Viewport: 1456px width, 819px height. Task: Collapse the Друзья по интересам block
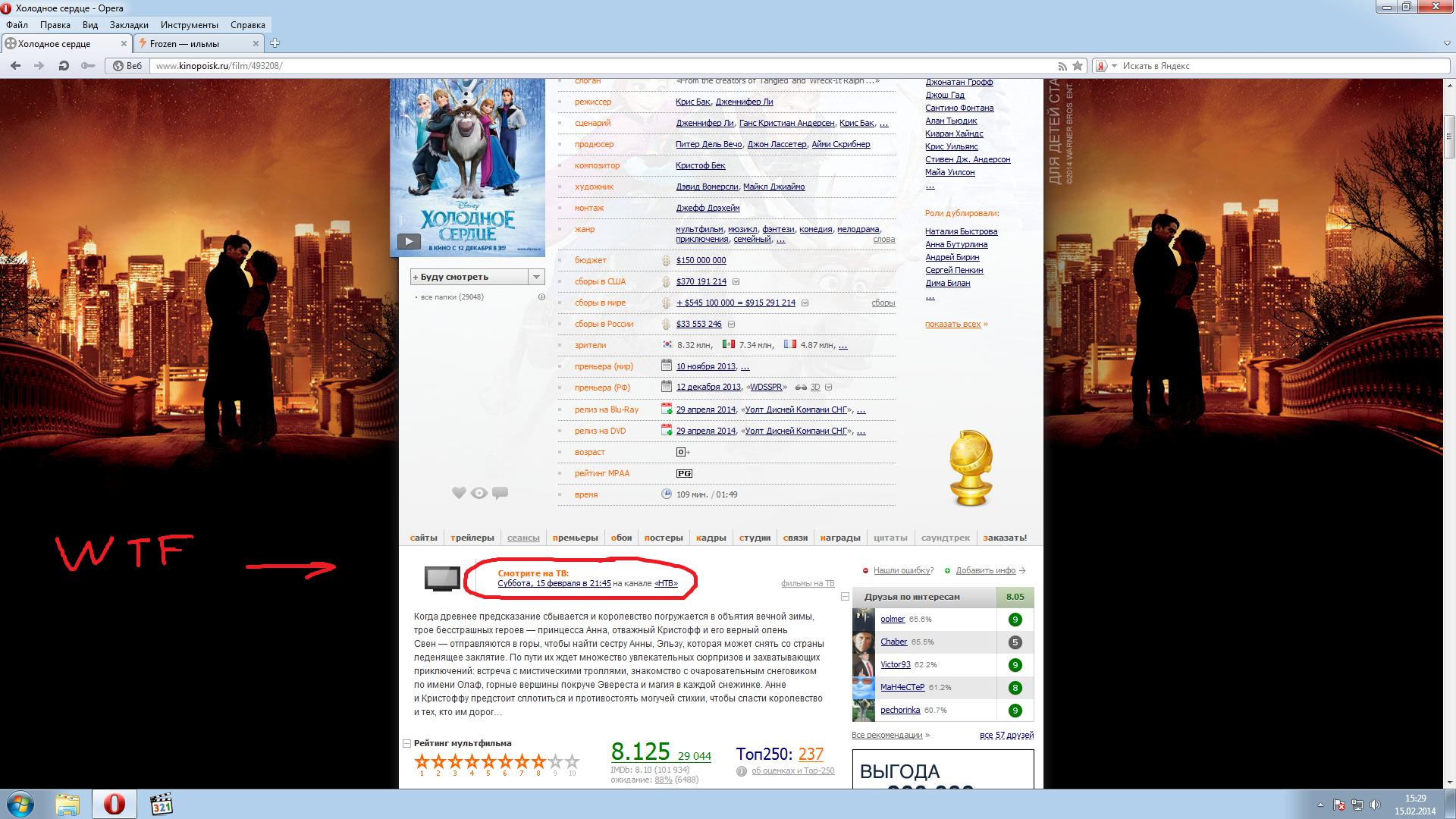click(x=846, y=597)
